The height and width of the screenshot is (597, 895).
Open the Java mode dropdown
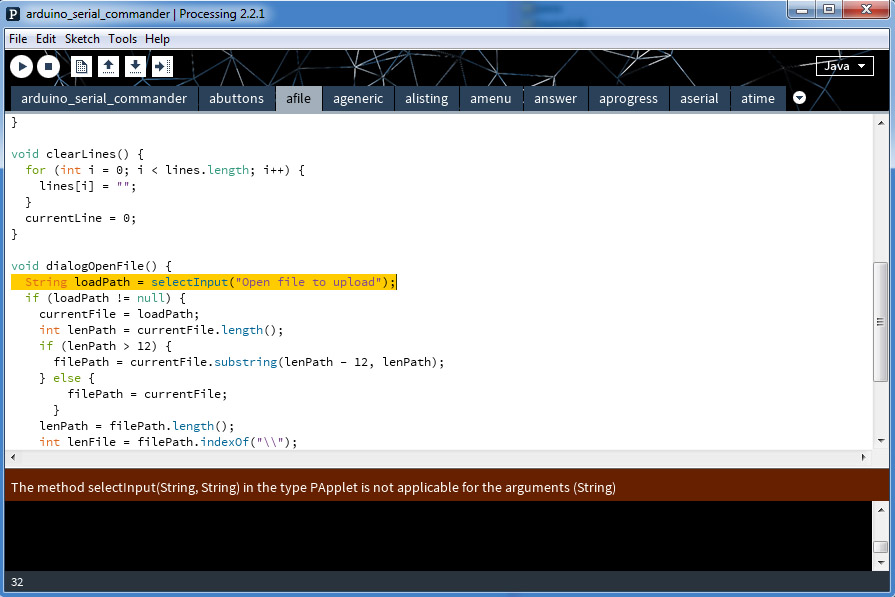point(845,66)
